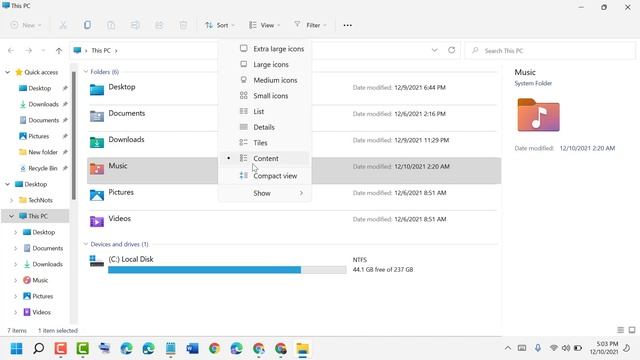Click the Music folder preview thumbnail
640x360 pixels.
coord(538,115)
